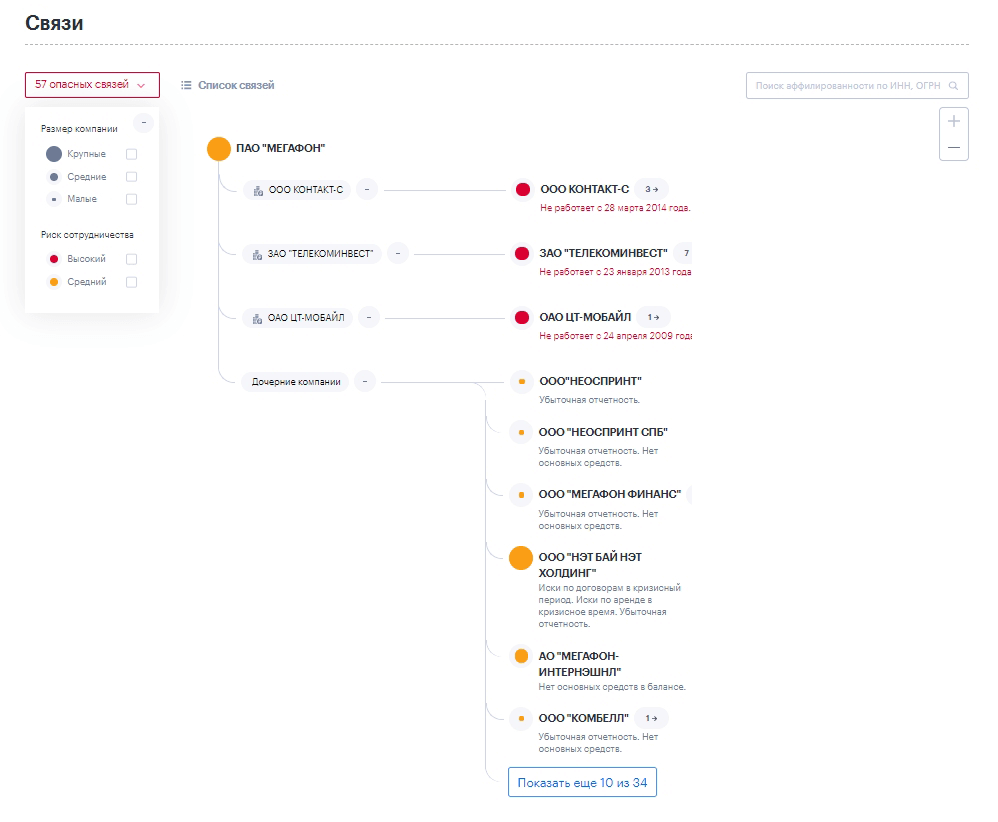Click the orange ПАО "МЕГАФОН" root node circle
The width and height of the screenshot is (998, 822).
(219, 149)
